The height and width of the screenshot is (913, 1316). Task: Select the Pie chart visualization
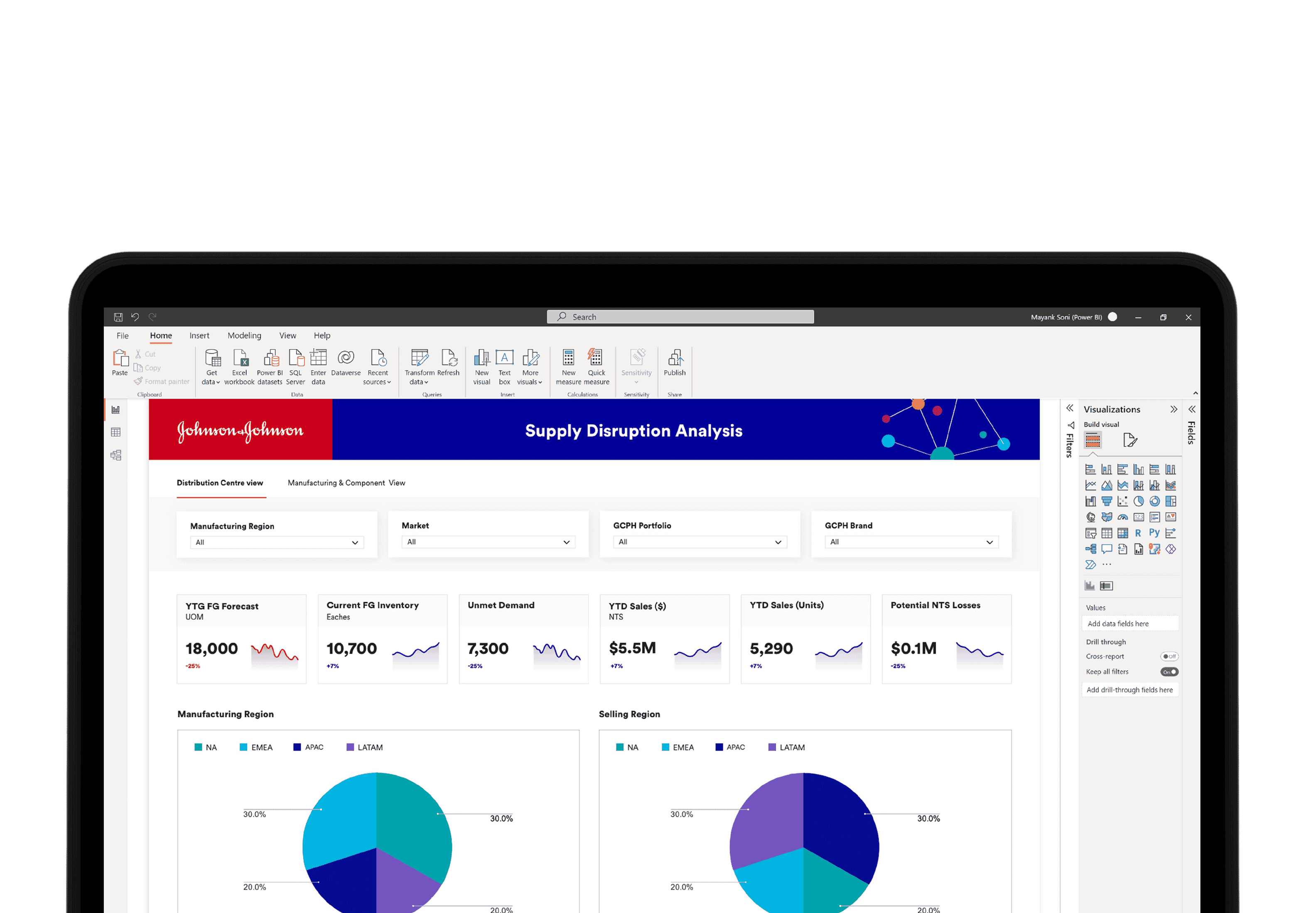coord(1139,502)
